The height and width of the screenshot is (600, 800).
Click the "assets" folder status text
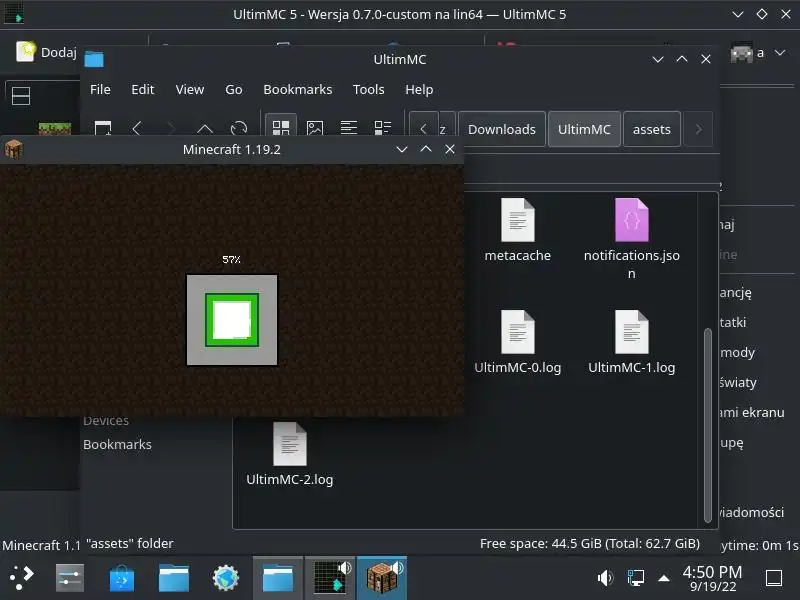click(130, 543)
